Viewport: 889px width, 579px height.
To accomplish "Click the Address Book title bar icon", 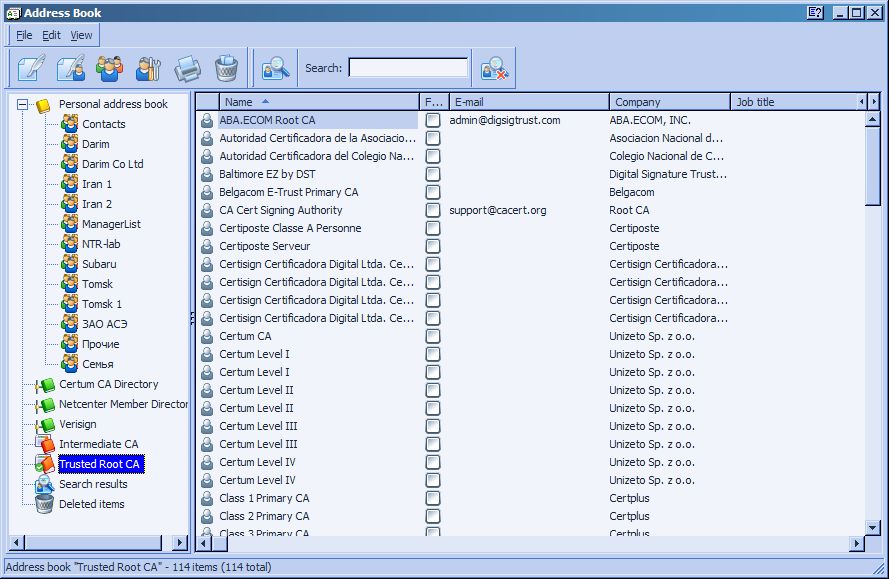I will pyautogui.click(x=13, y=13).
